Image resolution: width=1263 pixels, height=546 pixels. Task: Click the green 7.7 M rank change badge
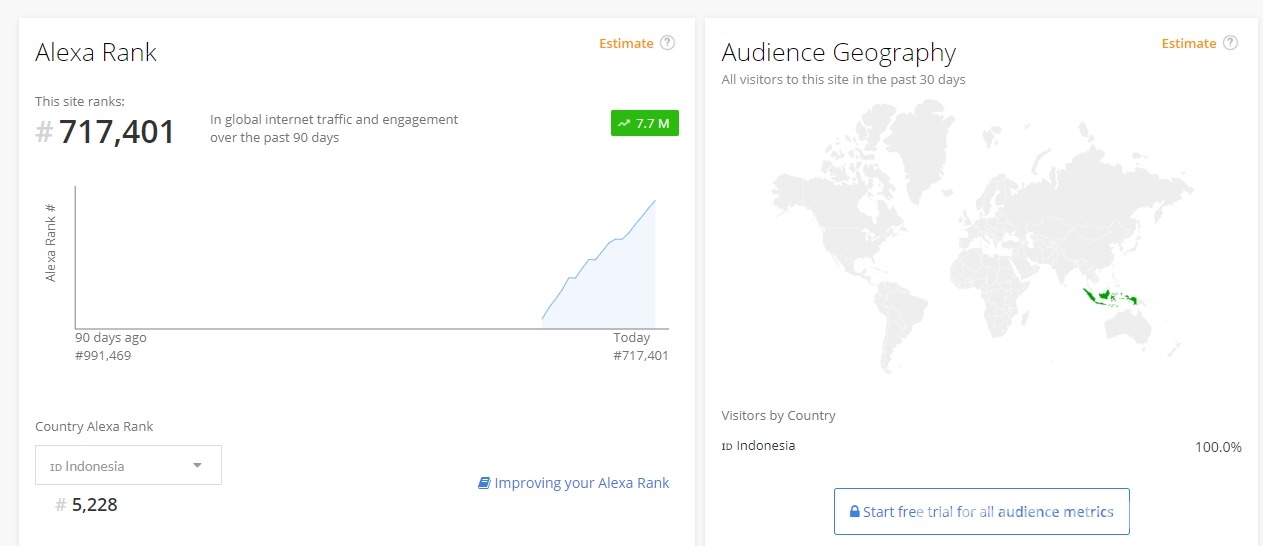coord(645,123)
